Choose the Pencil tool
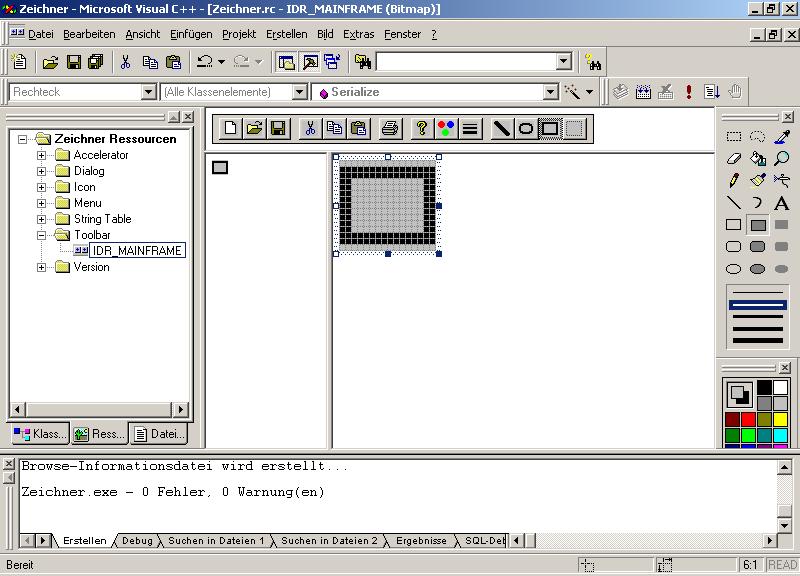The image size is (800, 576). pyautogui.click(x=734, y=181)
